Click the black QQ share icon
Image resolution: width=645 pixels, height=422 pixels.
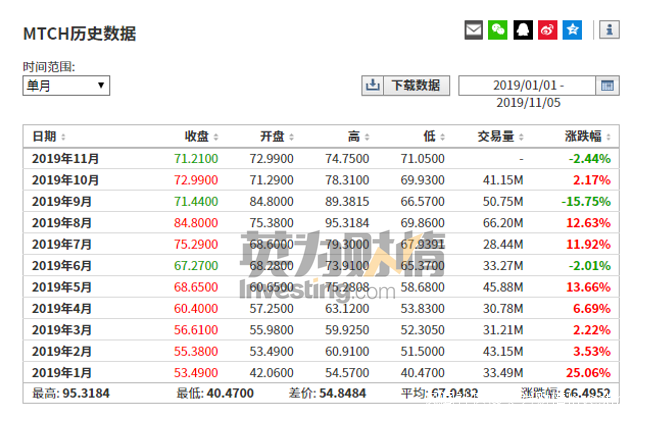523,30
